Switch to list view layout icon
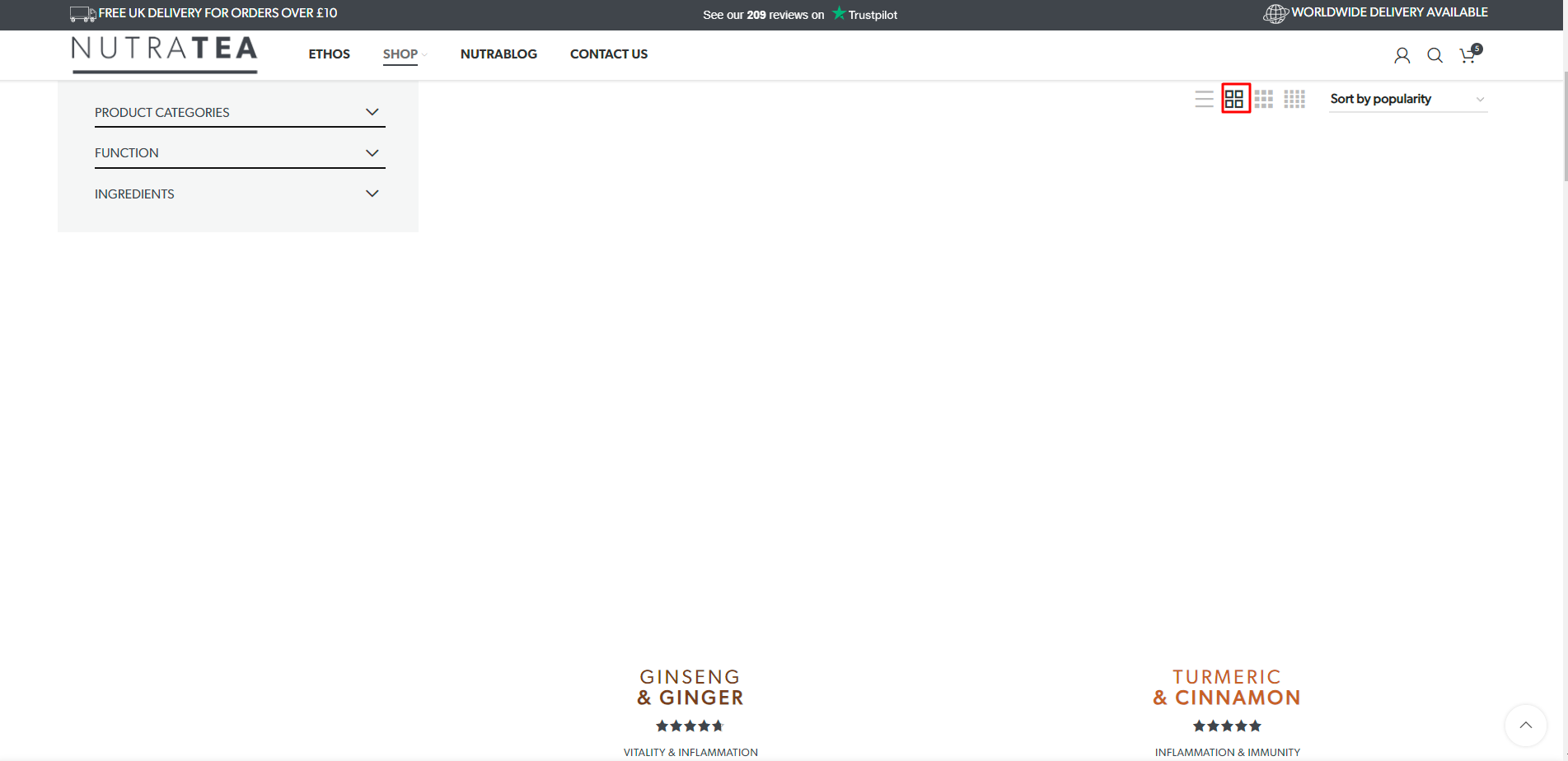1568x761 pixels. 1204,99
